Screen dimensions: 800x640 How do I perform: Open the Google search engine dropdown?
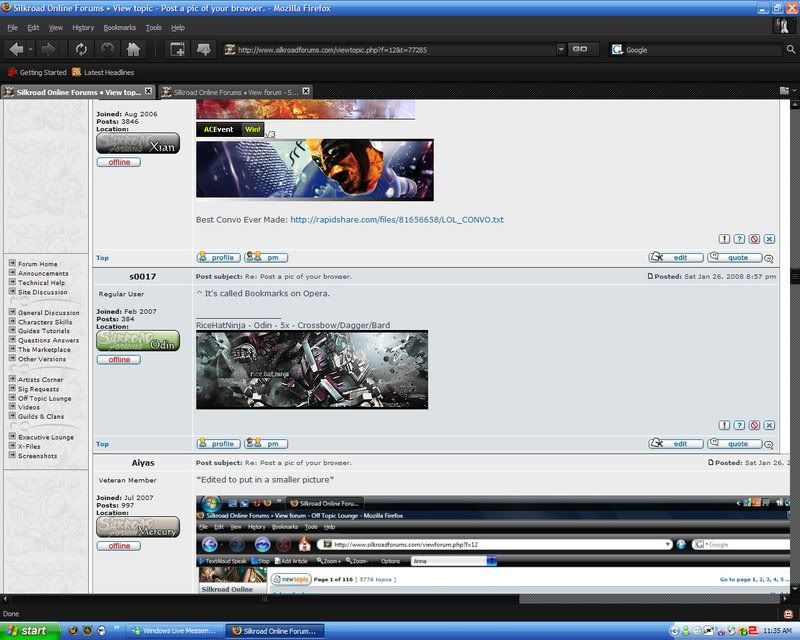point(617,49)
